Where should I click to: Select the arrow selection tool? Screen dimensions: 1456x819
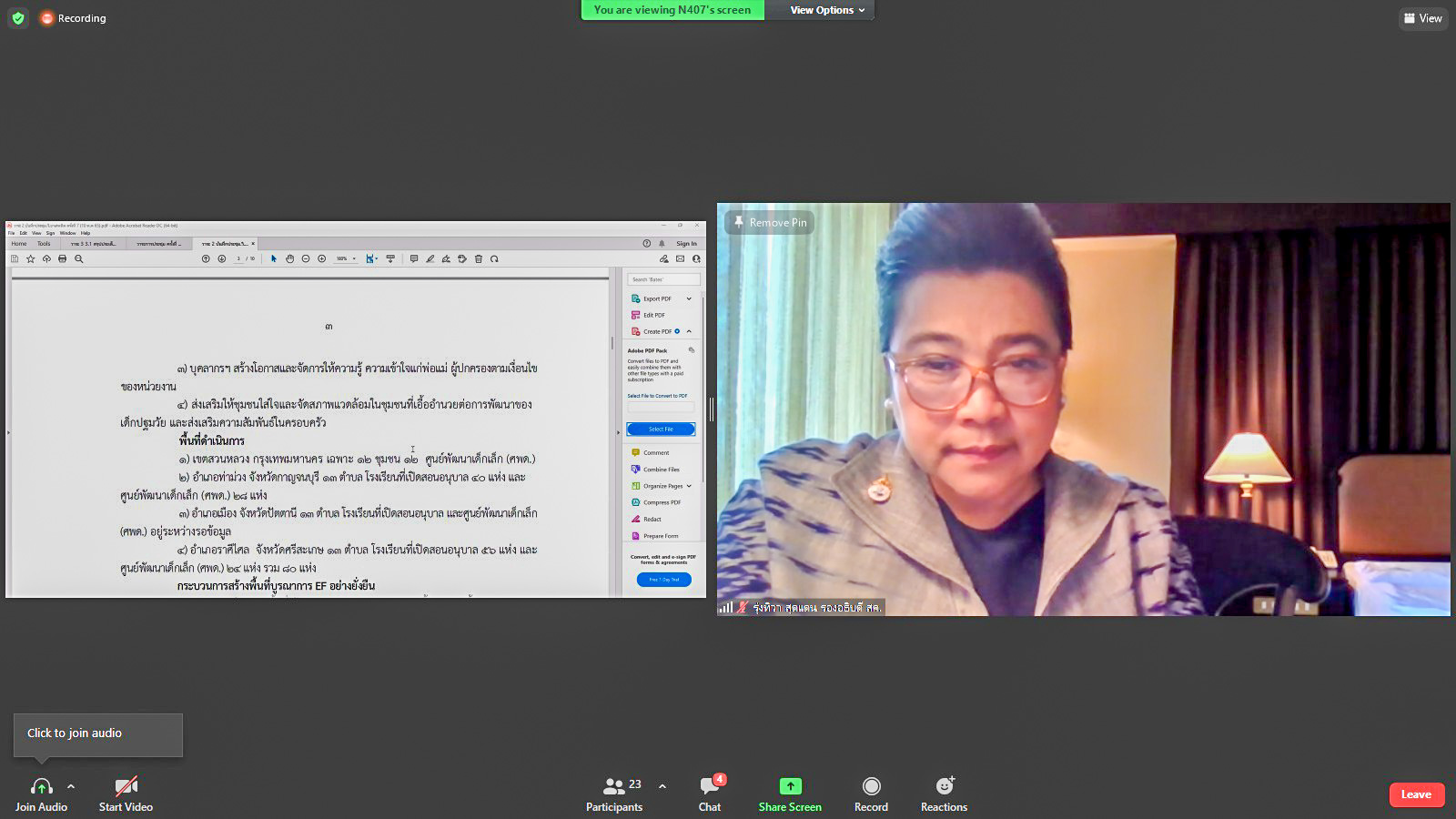(274, 259)
